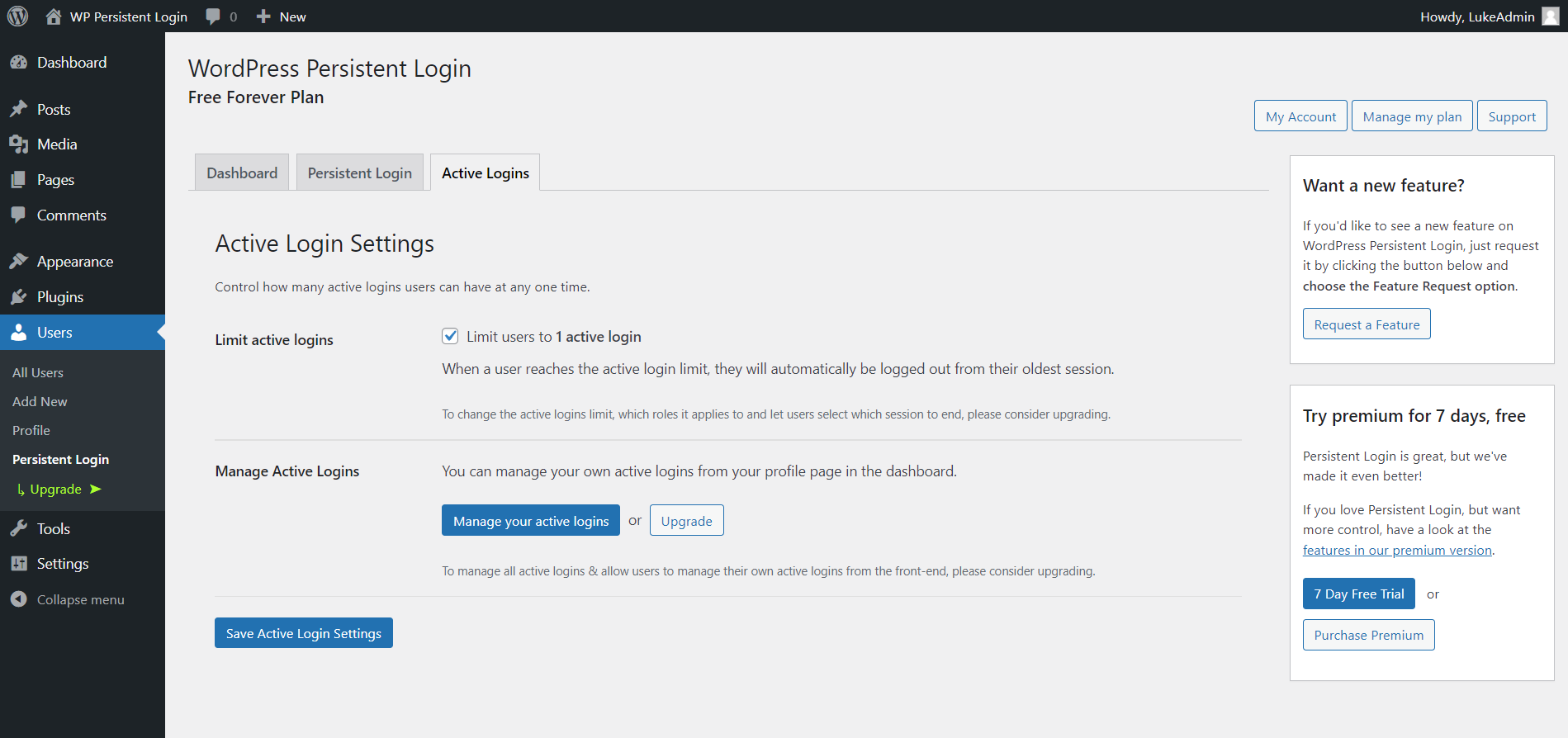Open Add New user submenu
The height and width of the screenshot is (738, 1568).
40,401
